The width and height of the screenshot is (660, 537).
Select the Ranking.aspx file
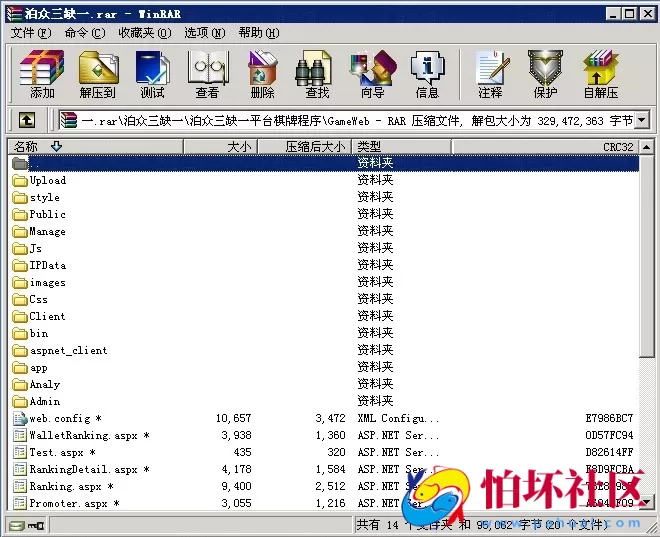(x=63, y=486)
